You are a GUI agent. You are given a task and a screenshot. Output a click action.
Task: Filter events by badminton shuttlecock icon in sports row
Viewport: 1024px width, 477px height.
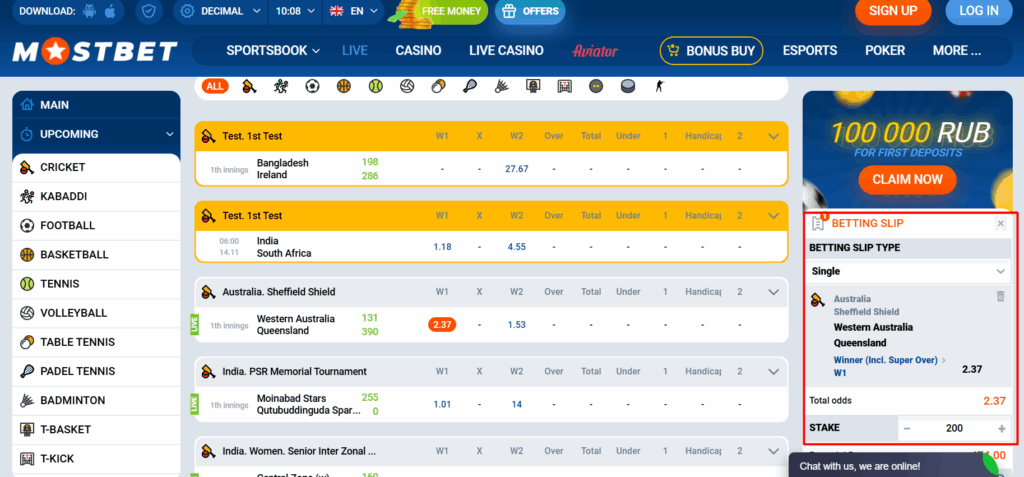pyautogui.click(x=502, y=86)
